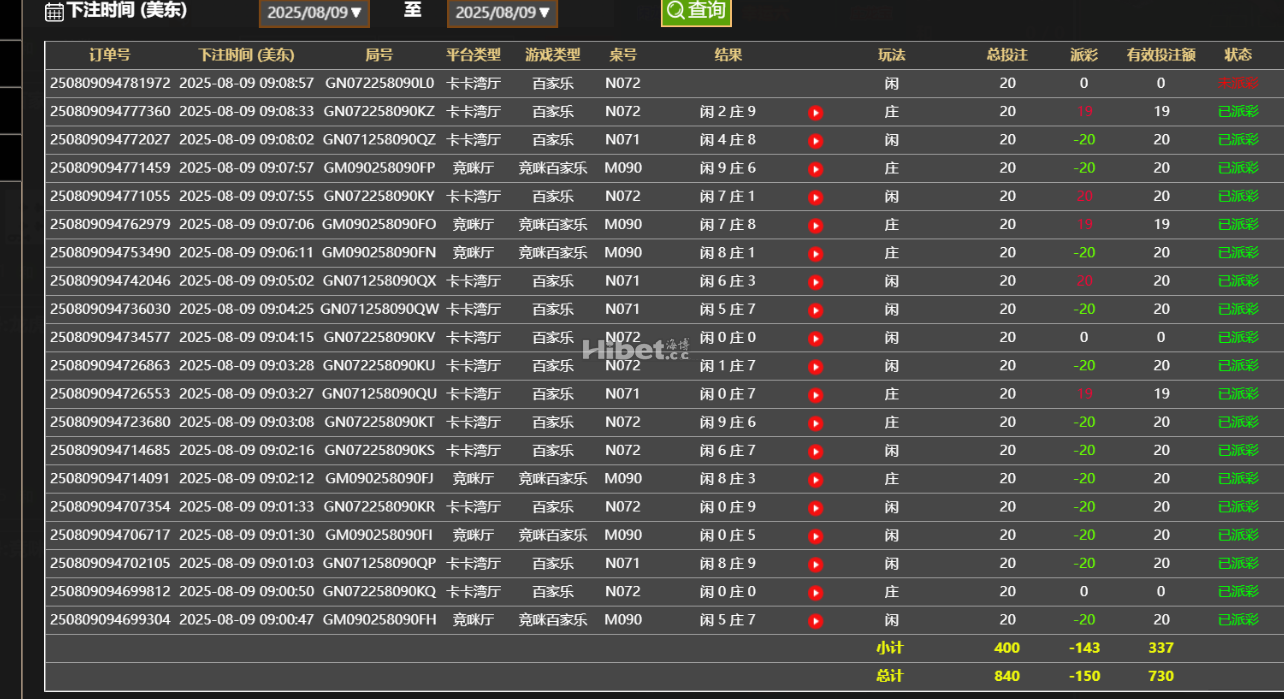Open the end date dropdown
Image resolution: width=1284 pixels, height=699 pixels.
coord(502,13)
